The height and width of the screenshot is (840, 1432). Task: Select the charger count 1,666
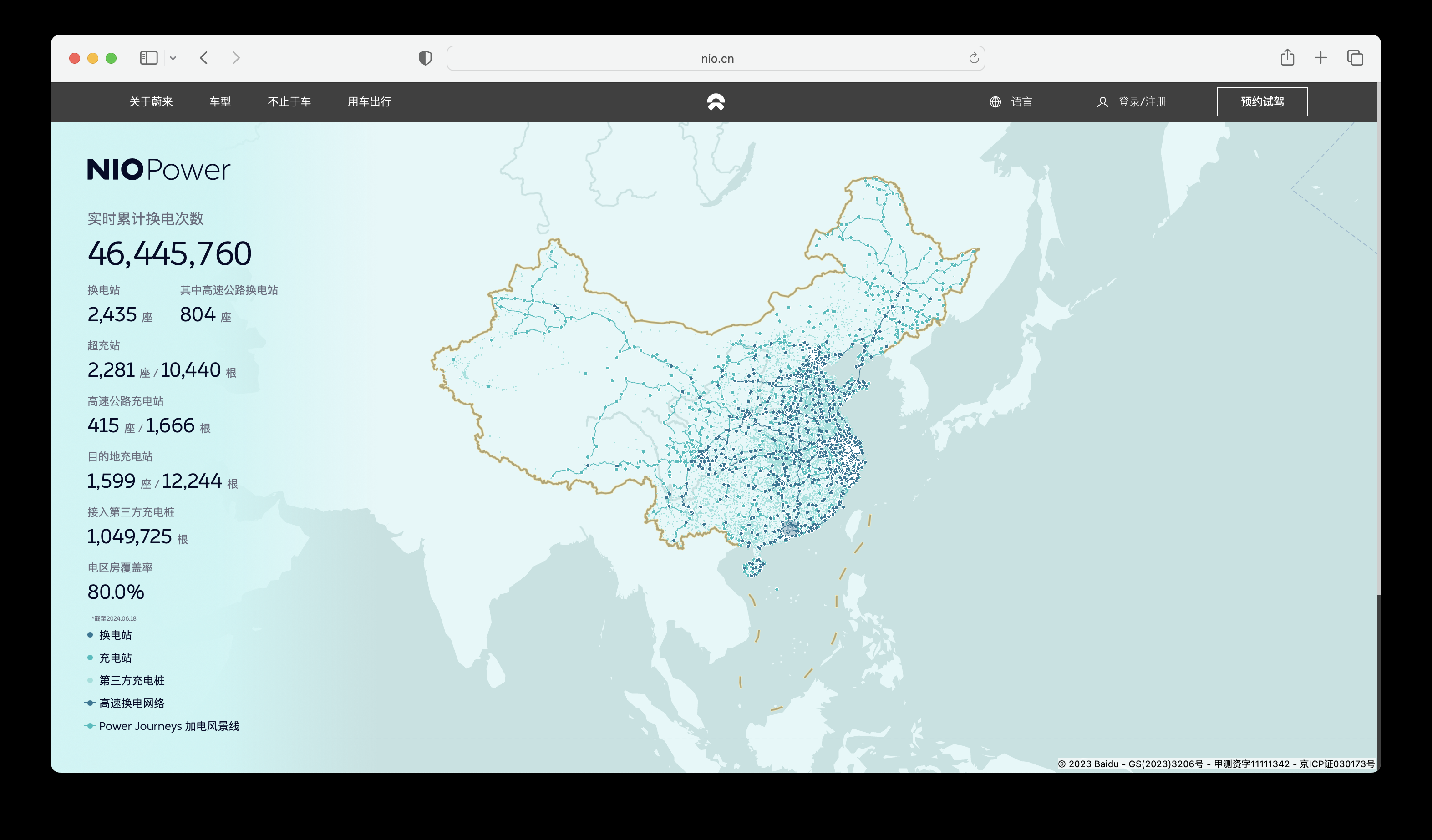170,425
